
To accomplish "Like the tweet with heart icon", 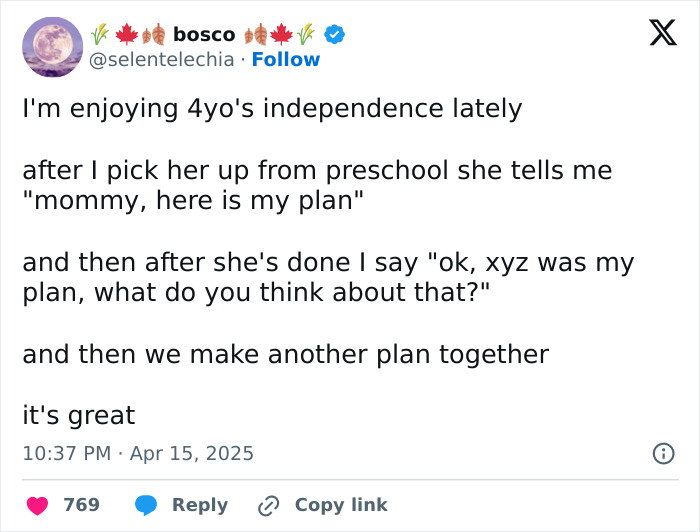I will [38, 505].
